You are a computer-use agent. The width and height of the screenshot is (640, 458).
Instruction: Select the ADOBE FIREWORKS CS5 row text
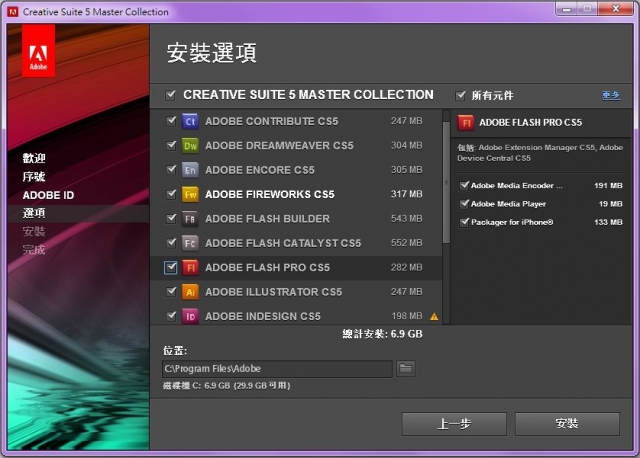[x=270, y=194]
